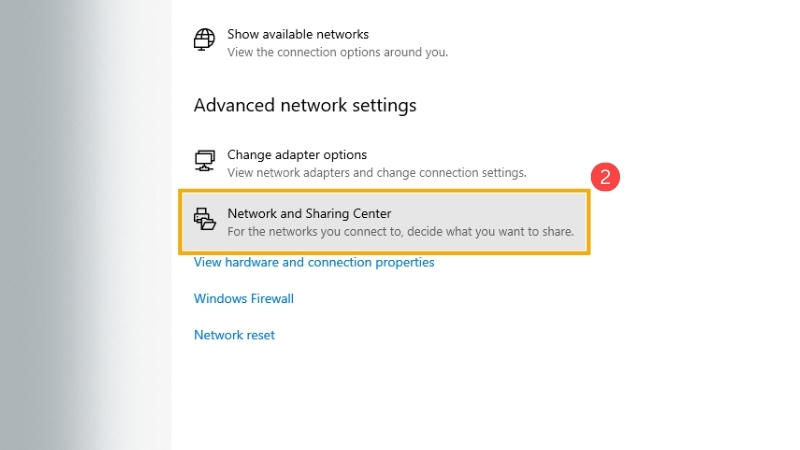This screenshot has height=450, width=800.
Task: Click the red number 2 step badge
Action: pos(605,177)
